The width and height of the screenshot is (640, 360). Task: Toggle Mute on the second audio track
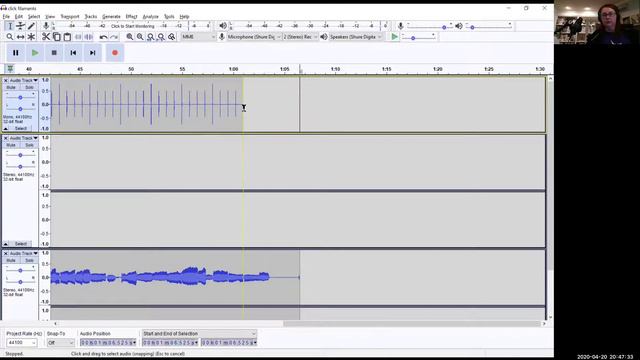click(x=11, y=145)
